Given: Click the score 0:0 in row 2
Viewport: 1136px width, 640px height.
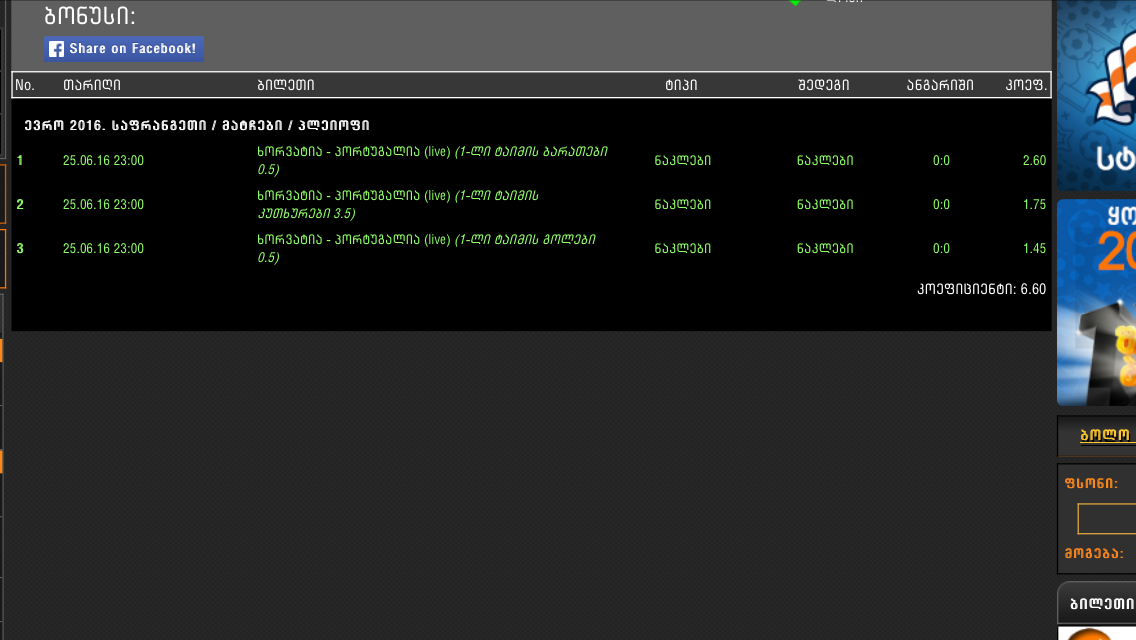Looking at the screenshot, I should [941, 204].
